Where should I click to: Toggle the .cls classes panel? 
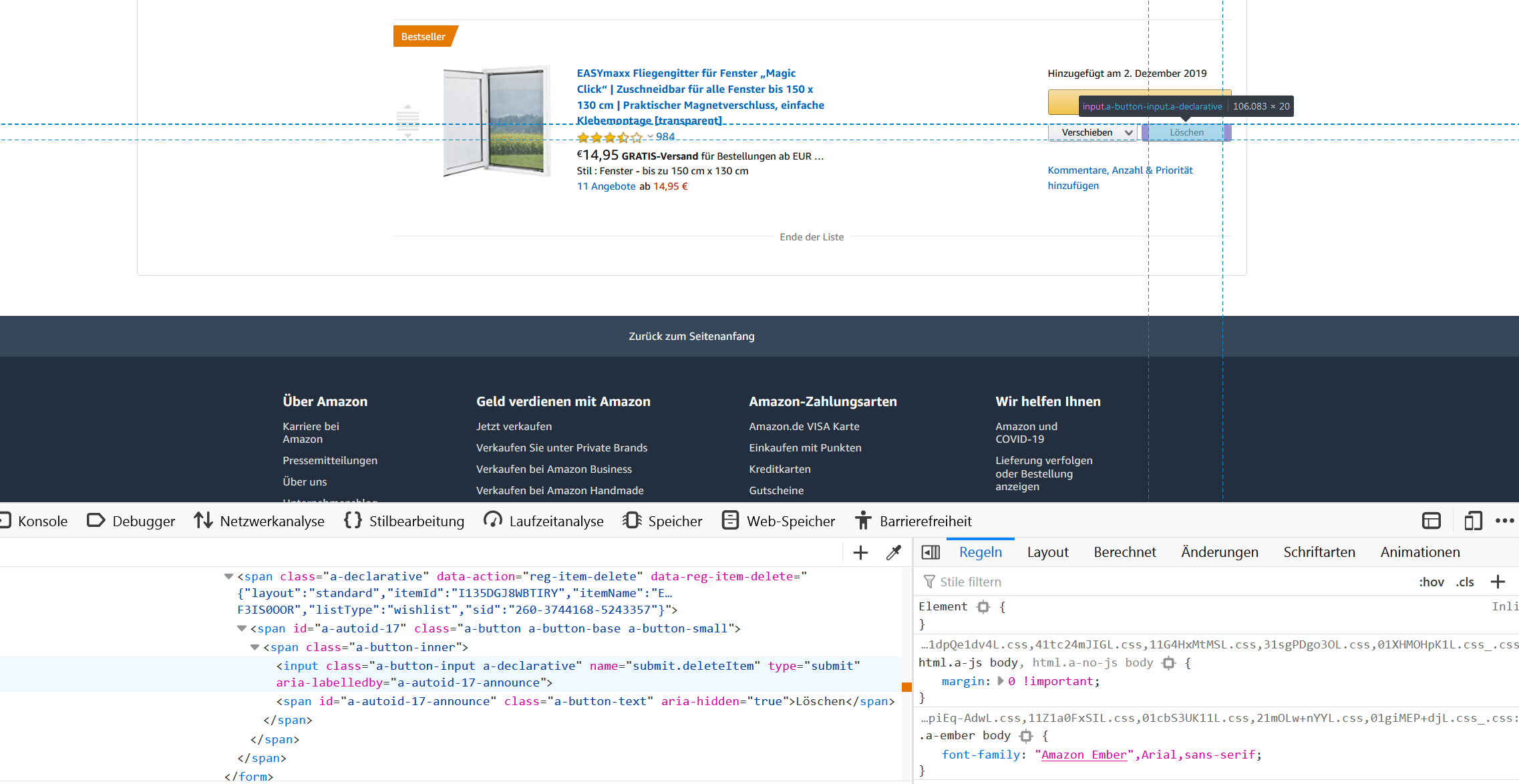(x=1465, y=582)
